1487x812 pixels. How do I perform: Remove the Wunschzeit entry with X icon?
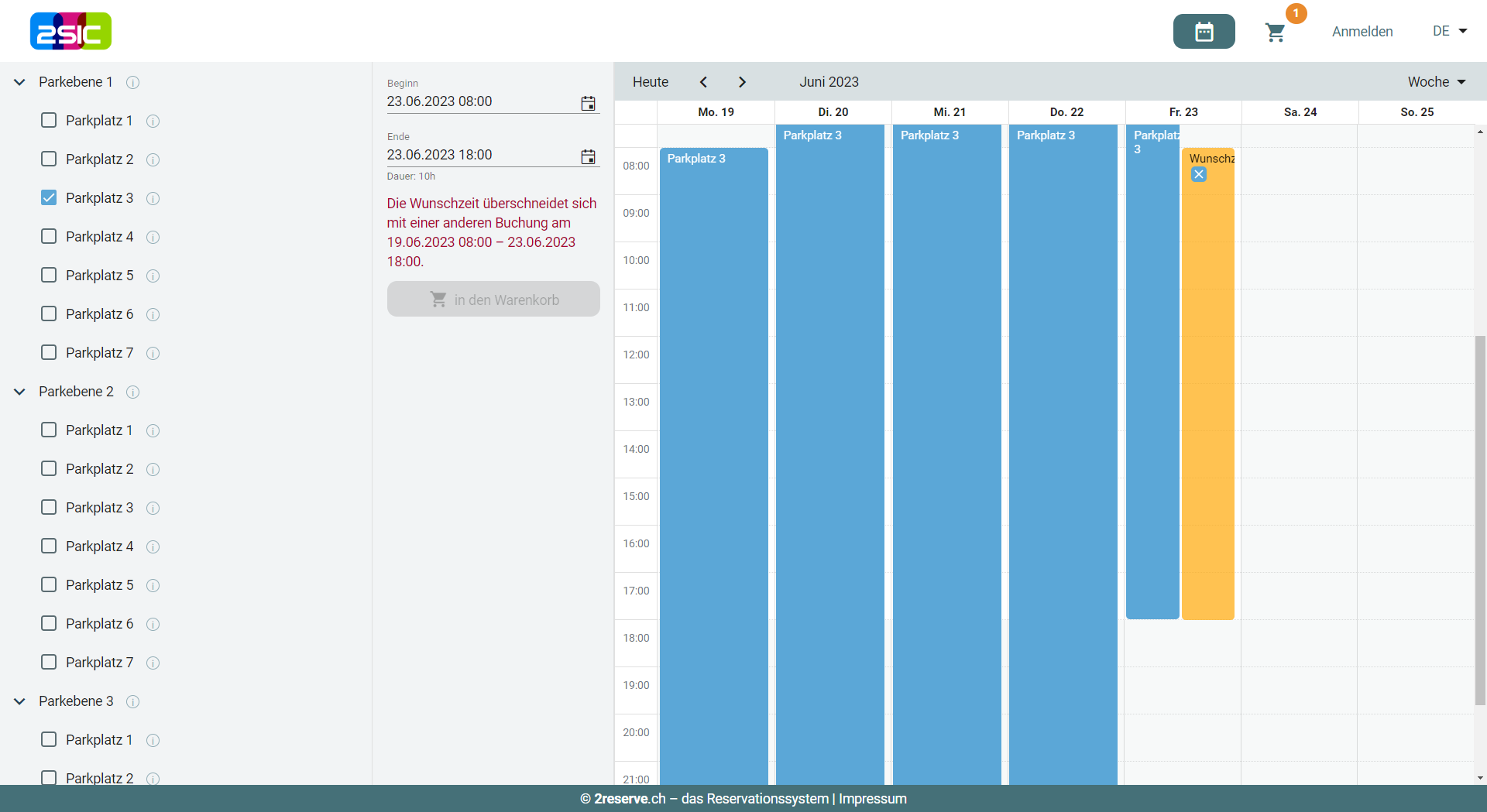click(x=1198, y=175)
